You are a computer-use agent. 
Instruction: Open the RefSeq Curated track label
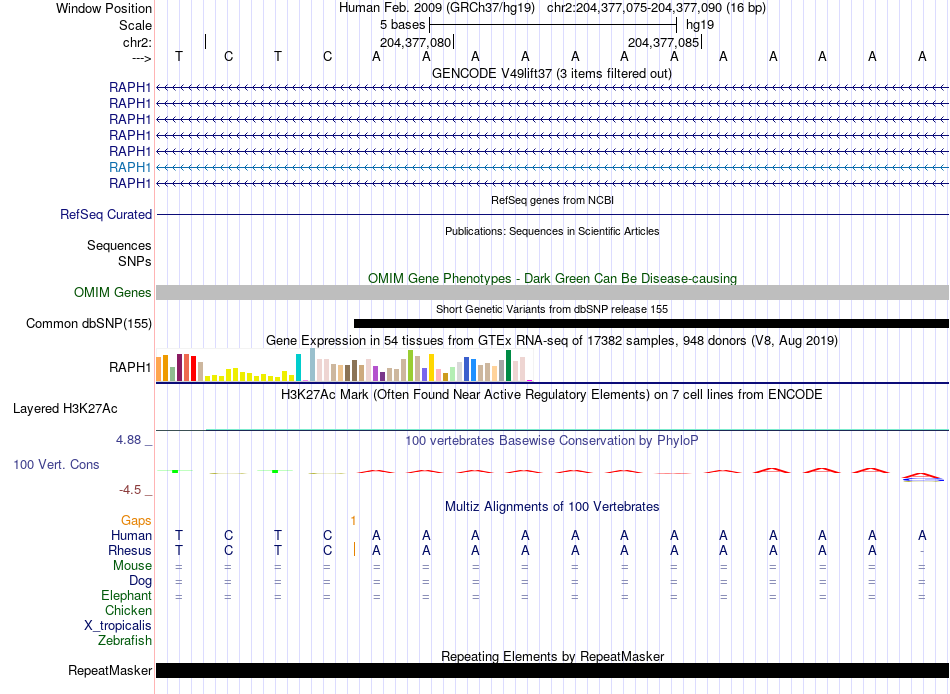coord(106,215)
